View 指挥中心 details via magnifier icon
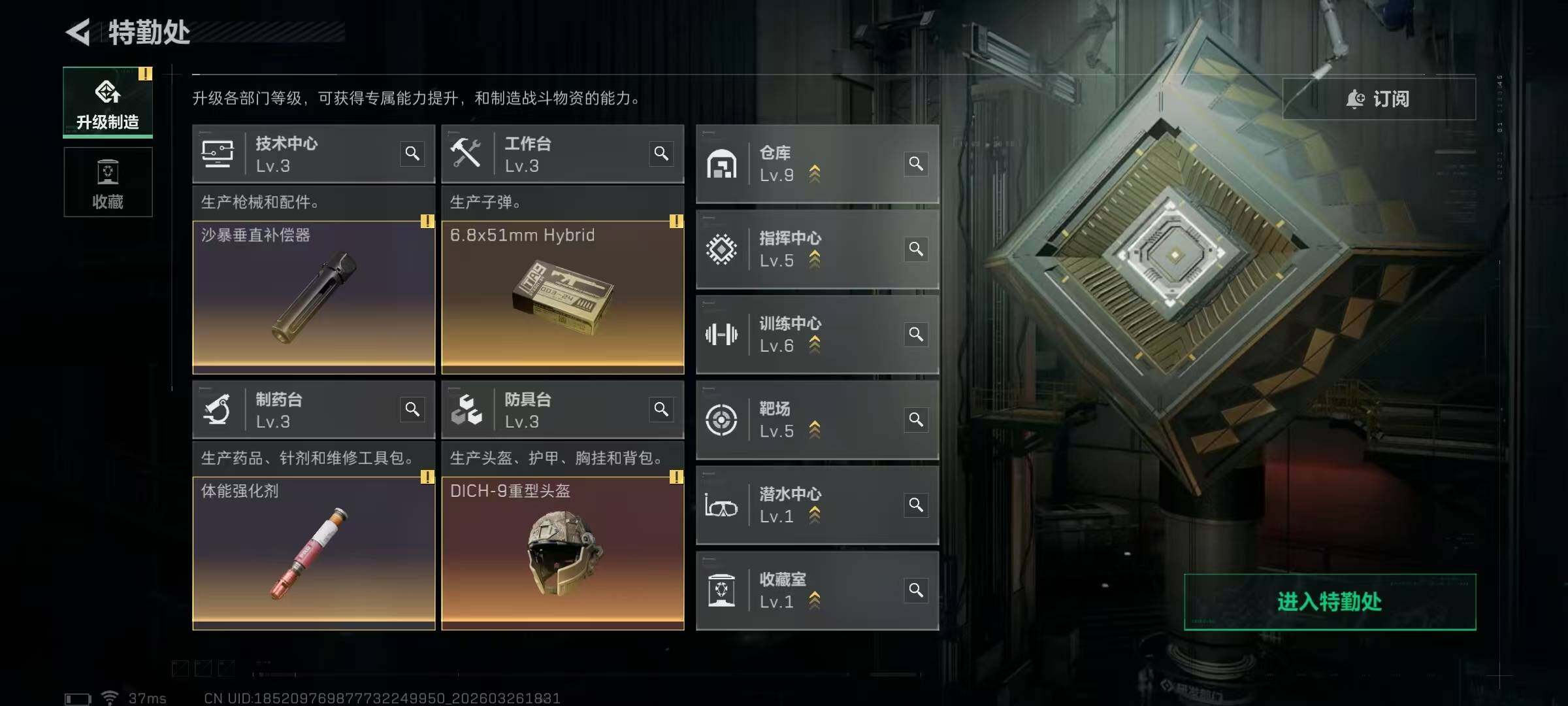1568x706 pixels. coord(916,249)
